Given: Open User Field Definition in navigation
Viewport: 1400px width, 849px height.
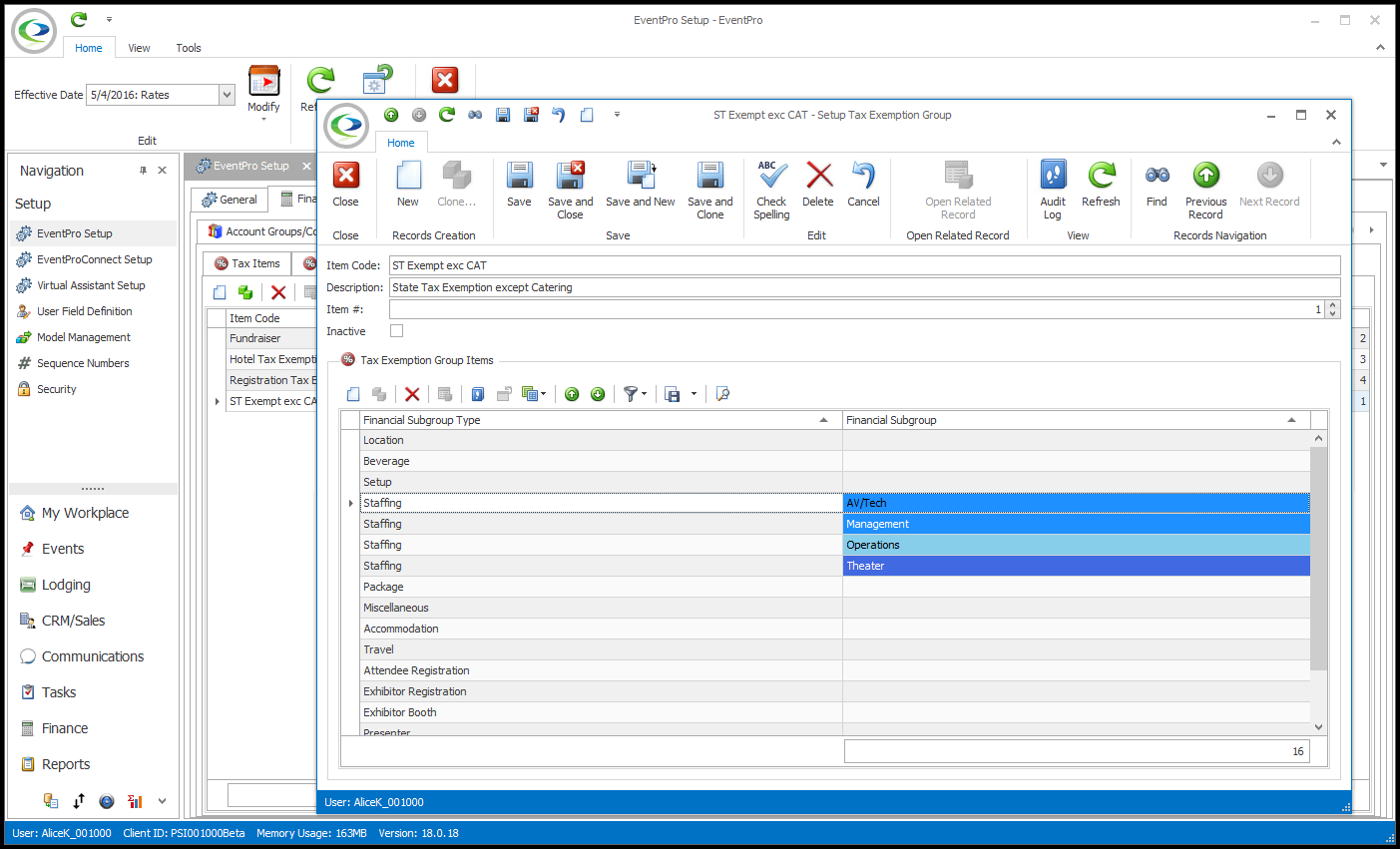Looking at the screenshot, I should [84, 311].
